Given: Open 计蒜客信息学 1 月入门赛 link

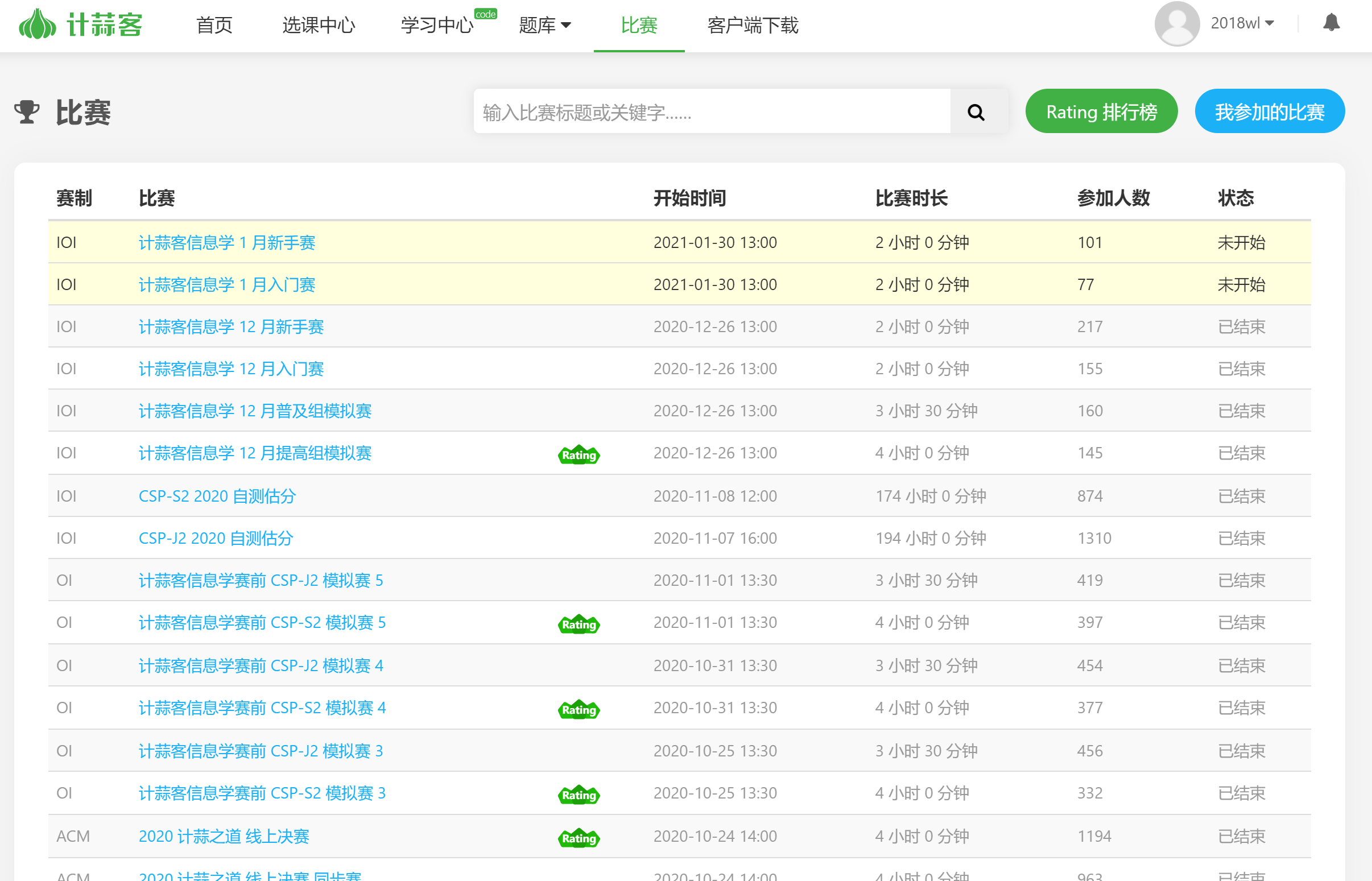Looking at the screenshot, I should [x=226, y=285].
